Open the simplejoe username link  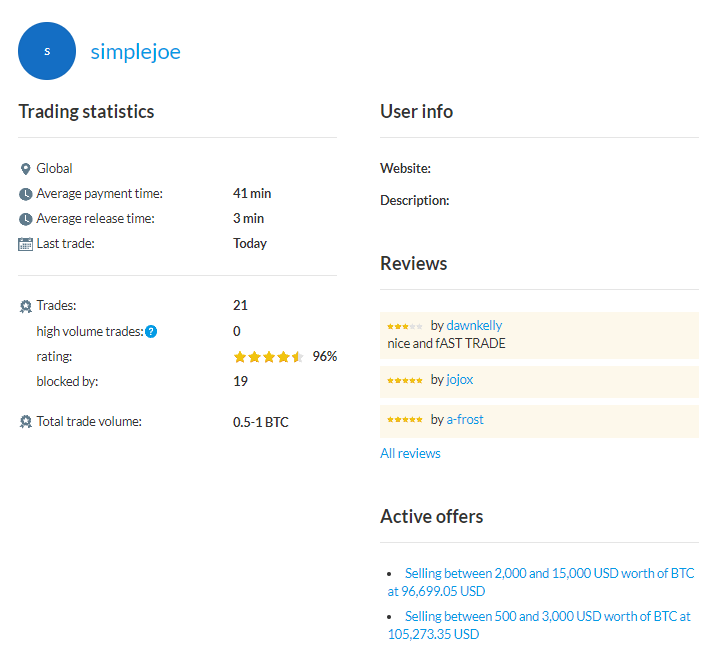[x=135, y=53]
